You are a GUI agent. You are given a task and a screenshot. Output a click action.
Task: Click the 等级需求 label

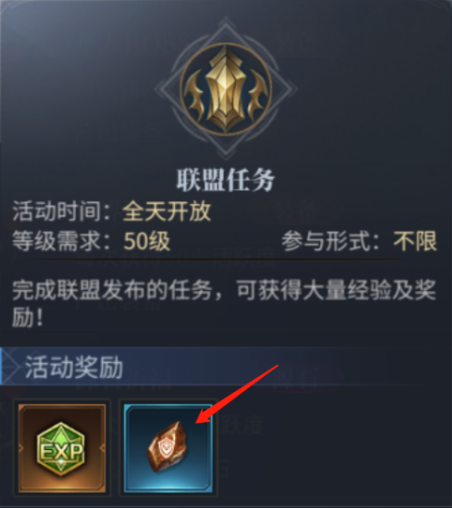[x=56, y=241]
